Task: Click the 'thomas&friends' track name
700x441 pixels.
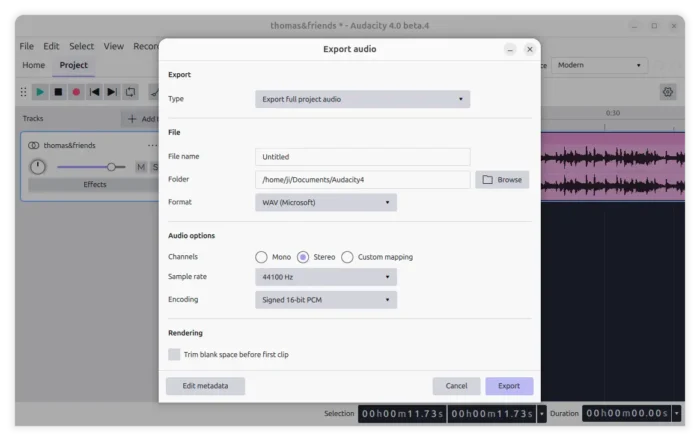Action: pos(70,146)
